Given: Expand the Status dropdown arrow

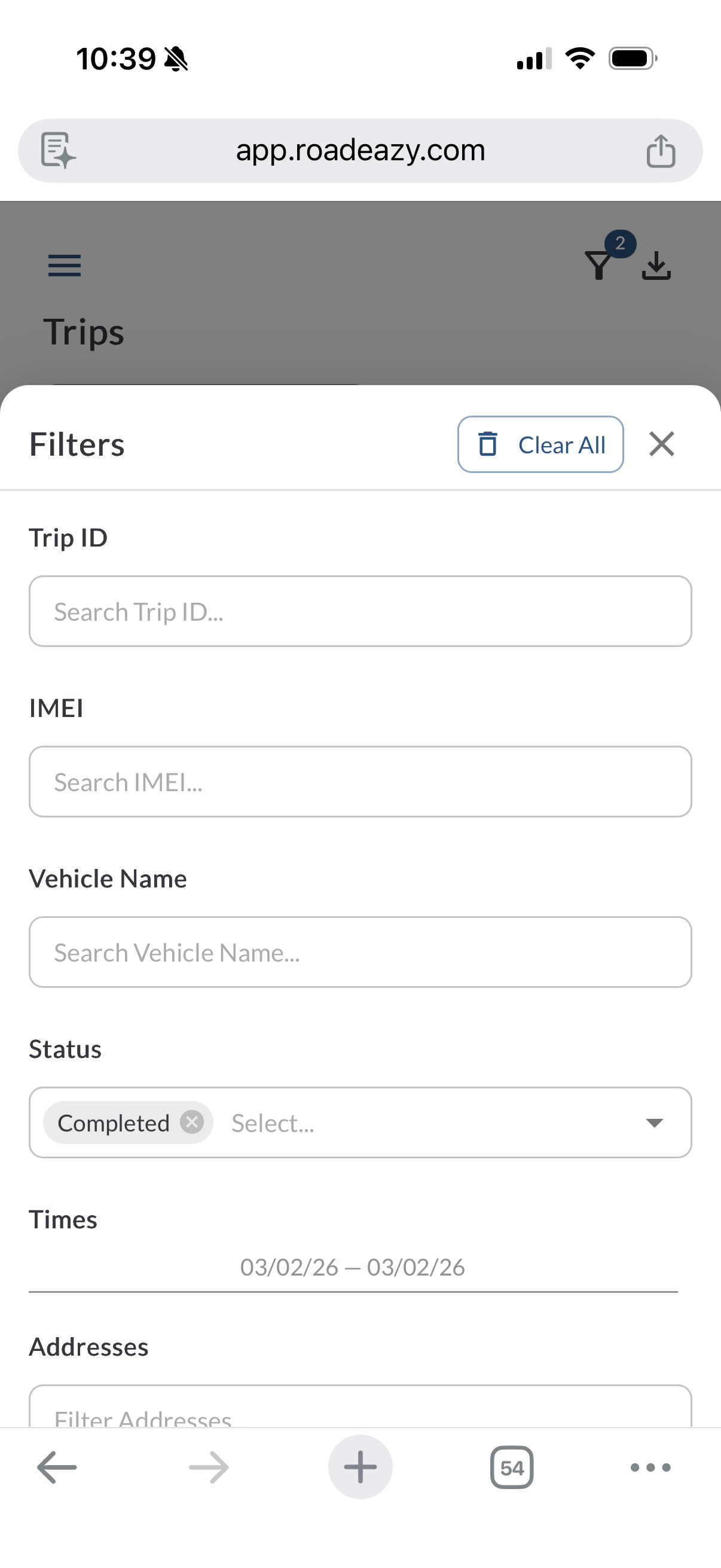Looking at the screenshot, I should click(x=654, y=1122).
